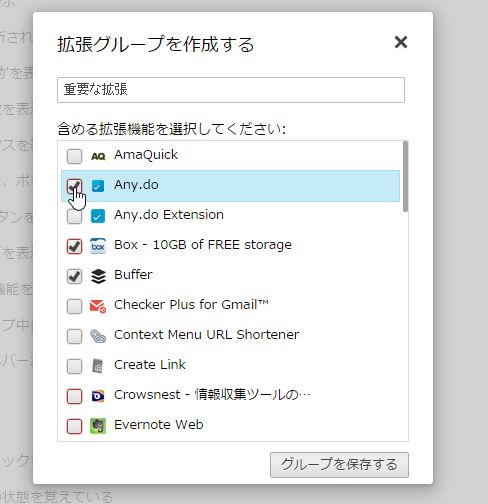Click the Context Menu URL Shortener chain icon

(x=98, y=336)
